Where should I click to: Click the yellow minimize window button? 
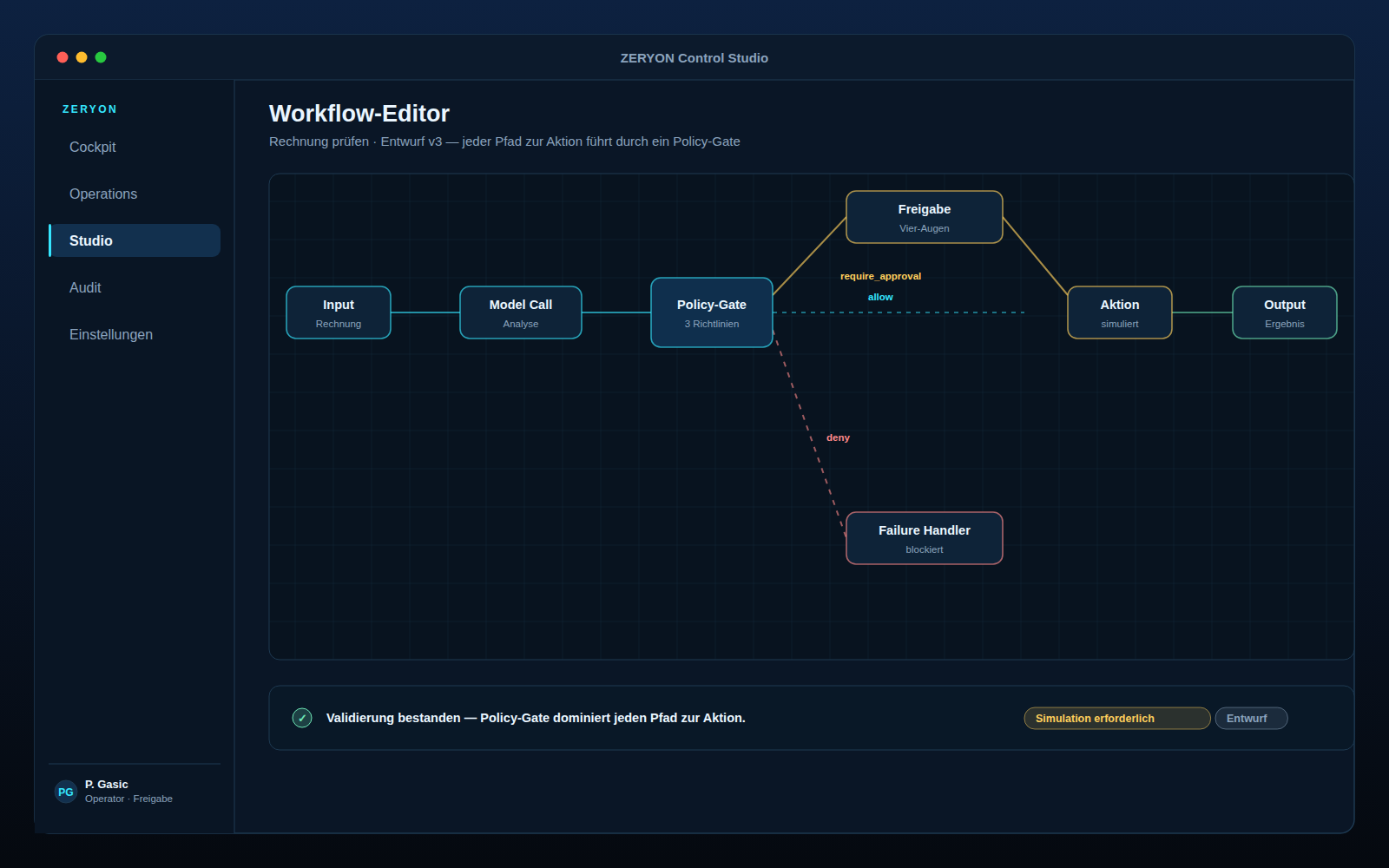pos(82,57)
